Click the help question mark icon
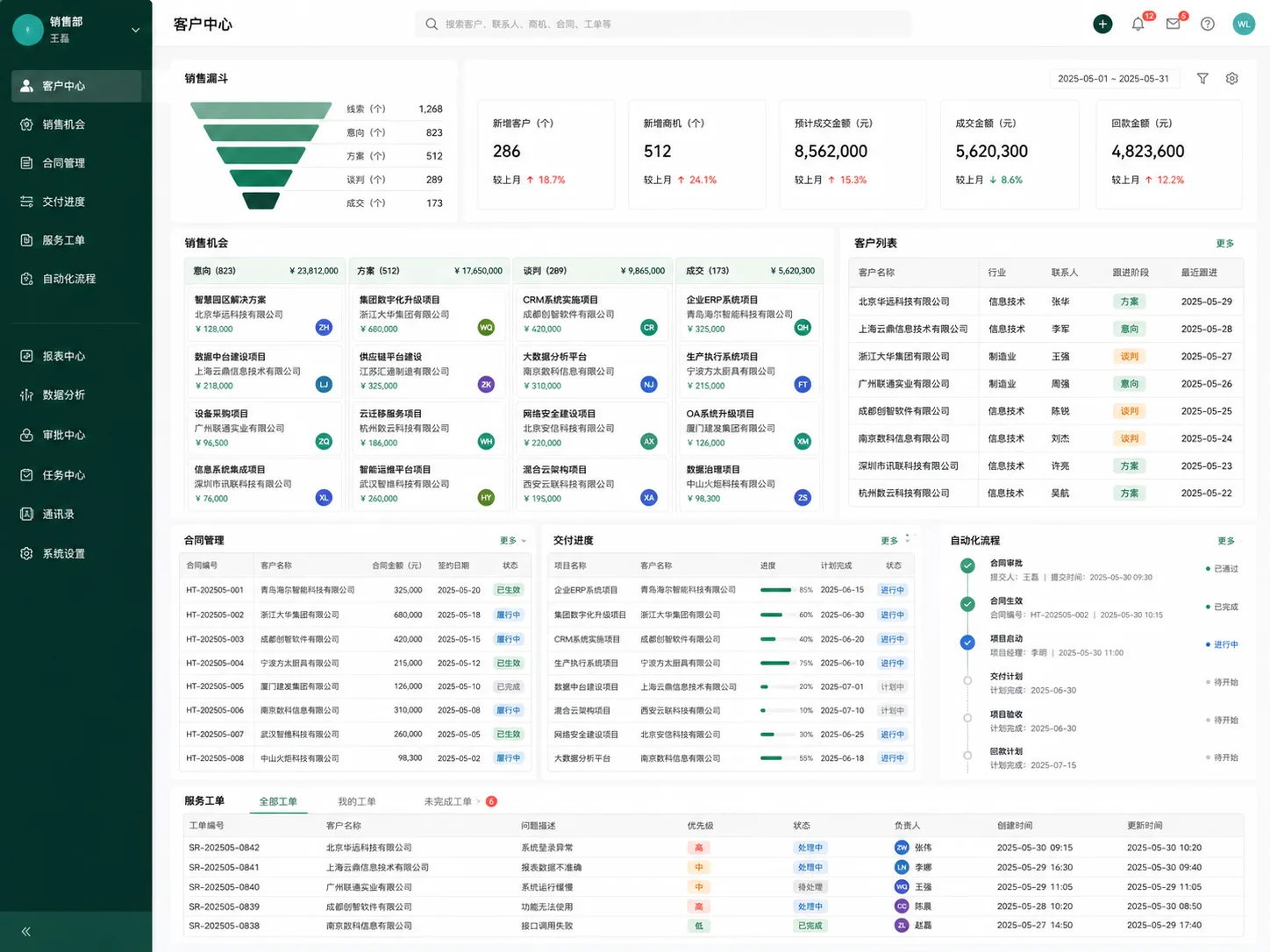1270x952 pixels. 1208,25
